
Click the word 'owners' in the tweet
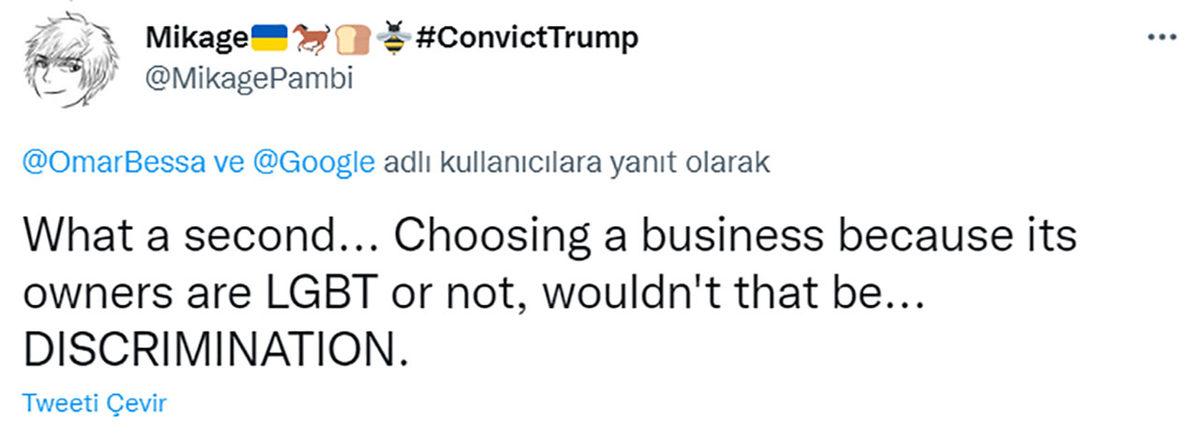(85, 292)
